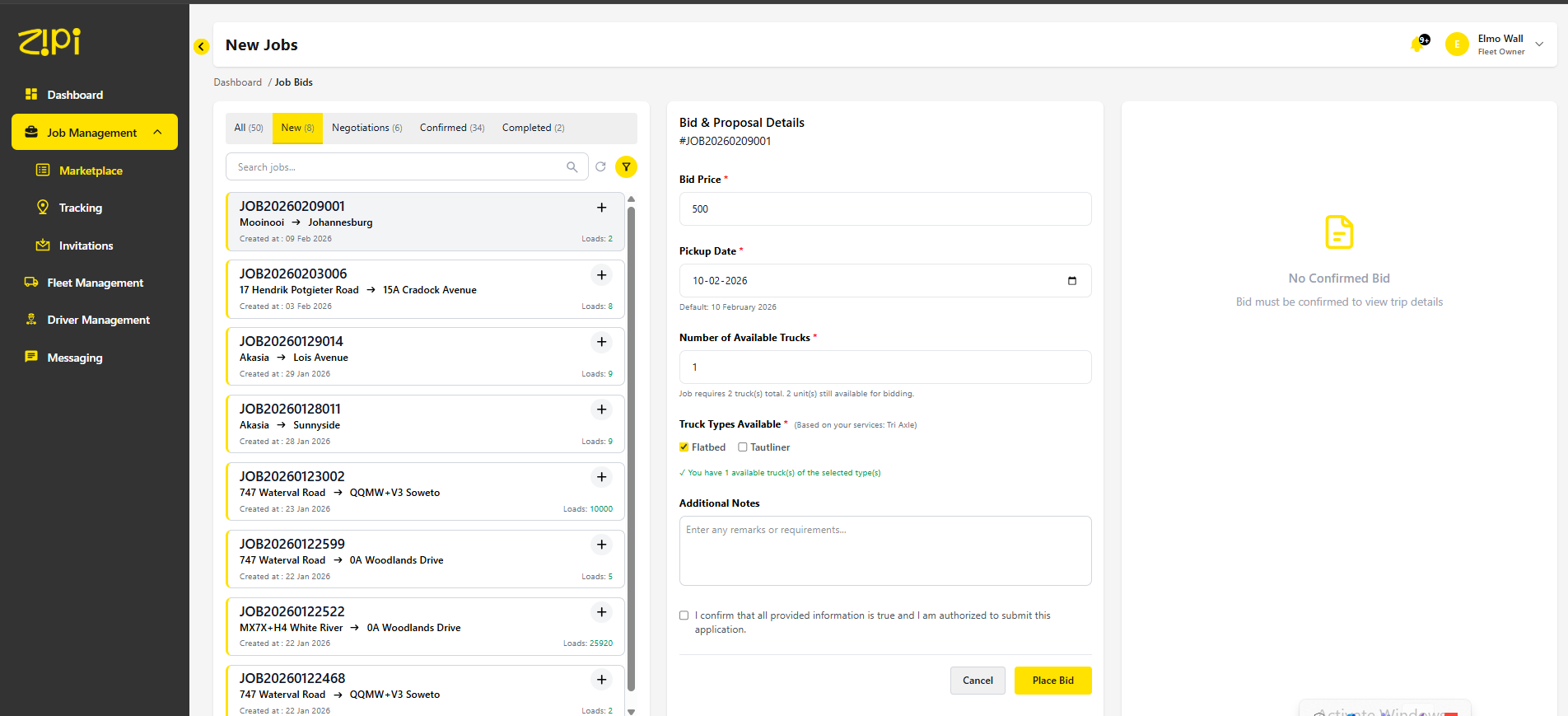
Task: Expand job JOB20260129014 with plus icon
Action: click(602, 342)
